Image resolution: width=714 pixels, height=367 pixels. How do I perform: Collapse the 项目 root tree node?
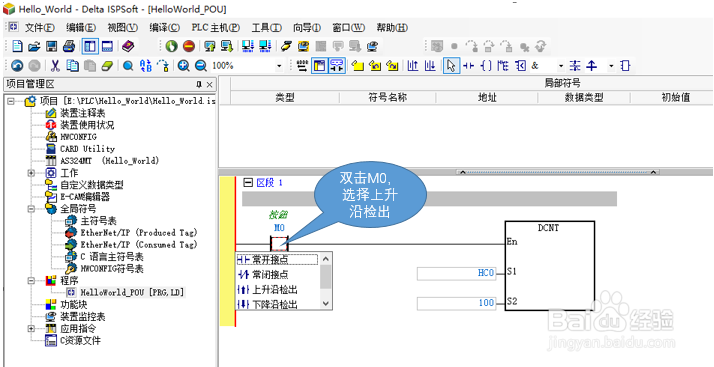click(x=11, y=101)
